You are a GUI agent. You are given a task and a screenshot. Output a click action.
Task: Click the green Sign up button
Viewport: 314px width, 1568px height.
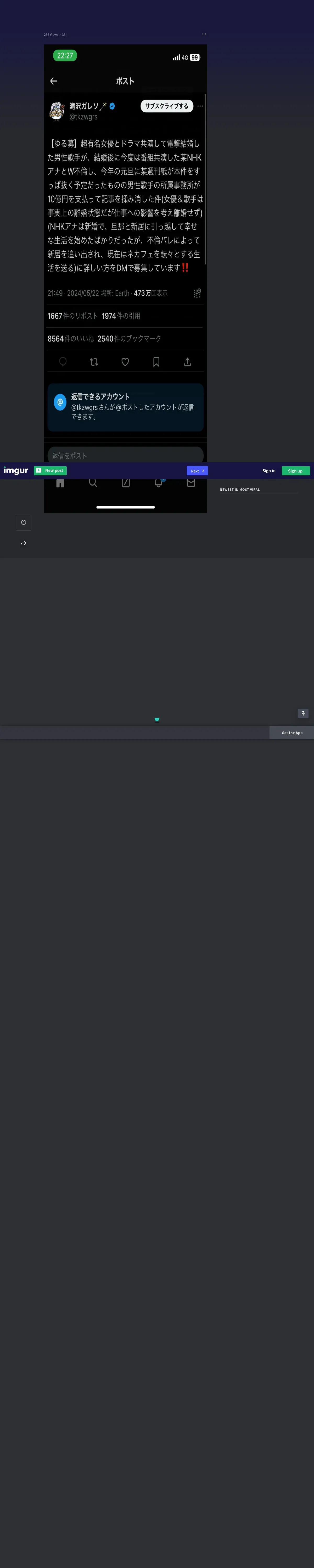[296, 470]
